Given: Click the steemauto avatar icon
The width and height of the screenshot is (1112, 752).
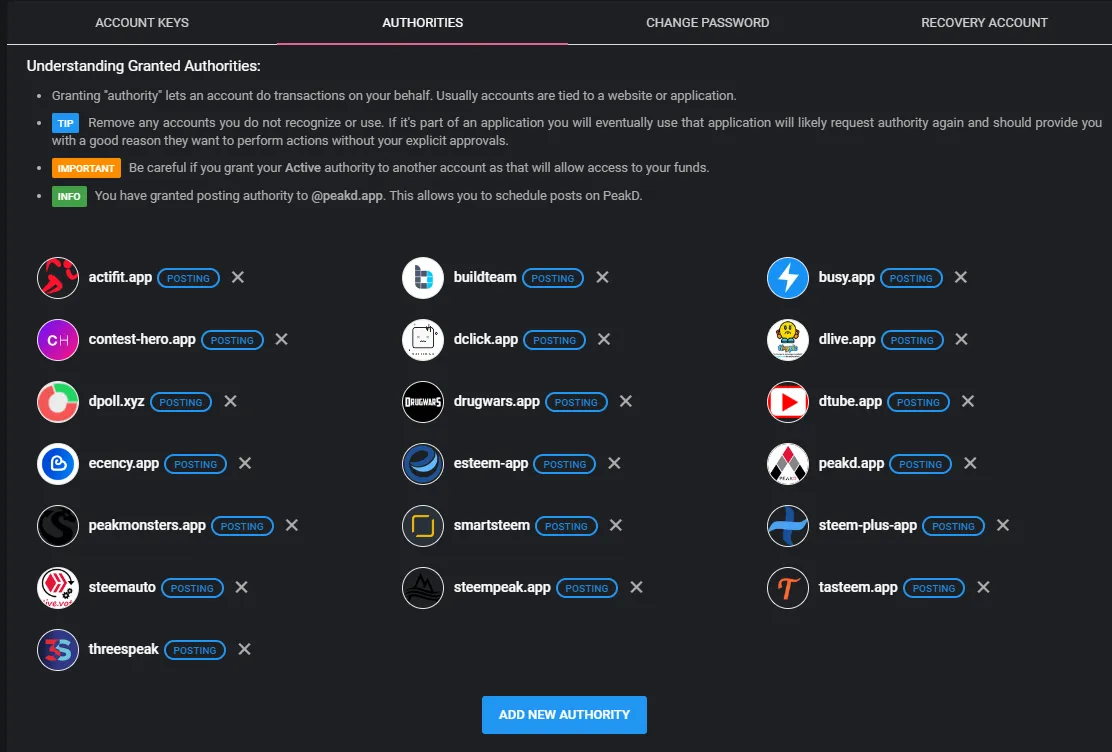Looking at the screenshot, I should (x=57, y=587).
